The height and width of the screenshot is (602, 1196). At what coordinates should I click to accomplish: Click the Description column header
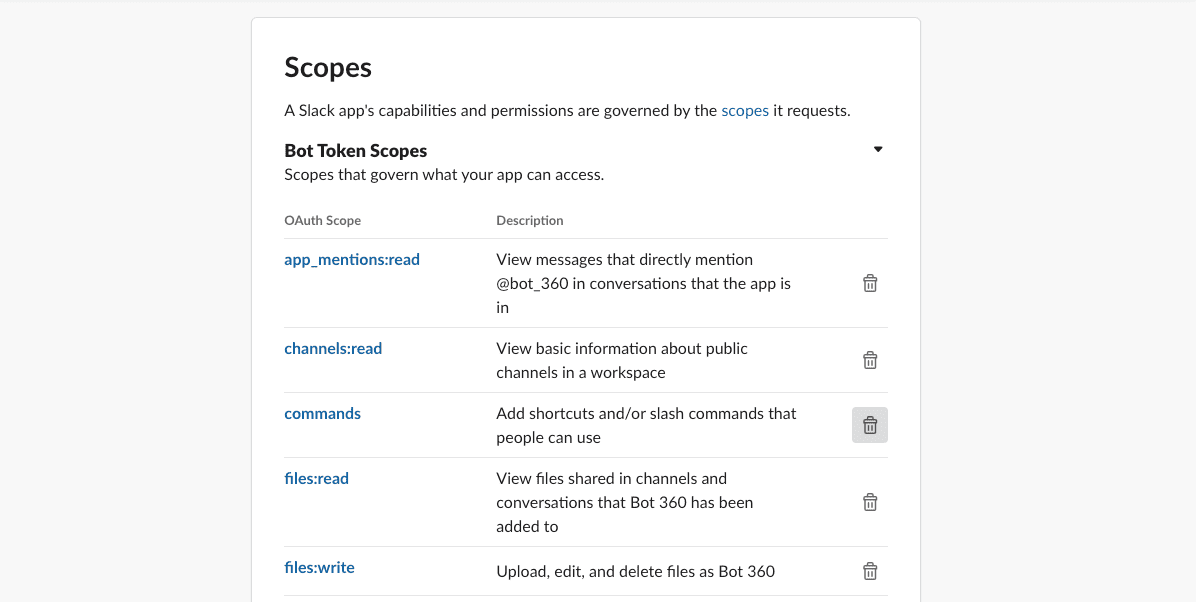529,221
